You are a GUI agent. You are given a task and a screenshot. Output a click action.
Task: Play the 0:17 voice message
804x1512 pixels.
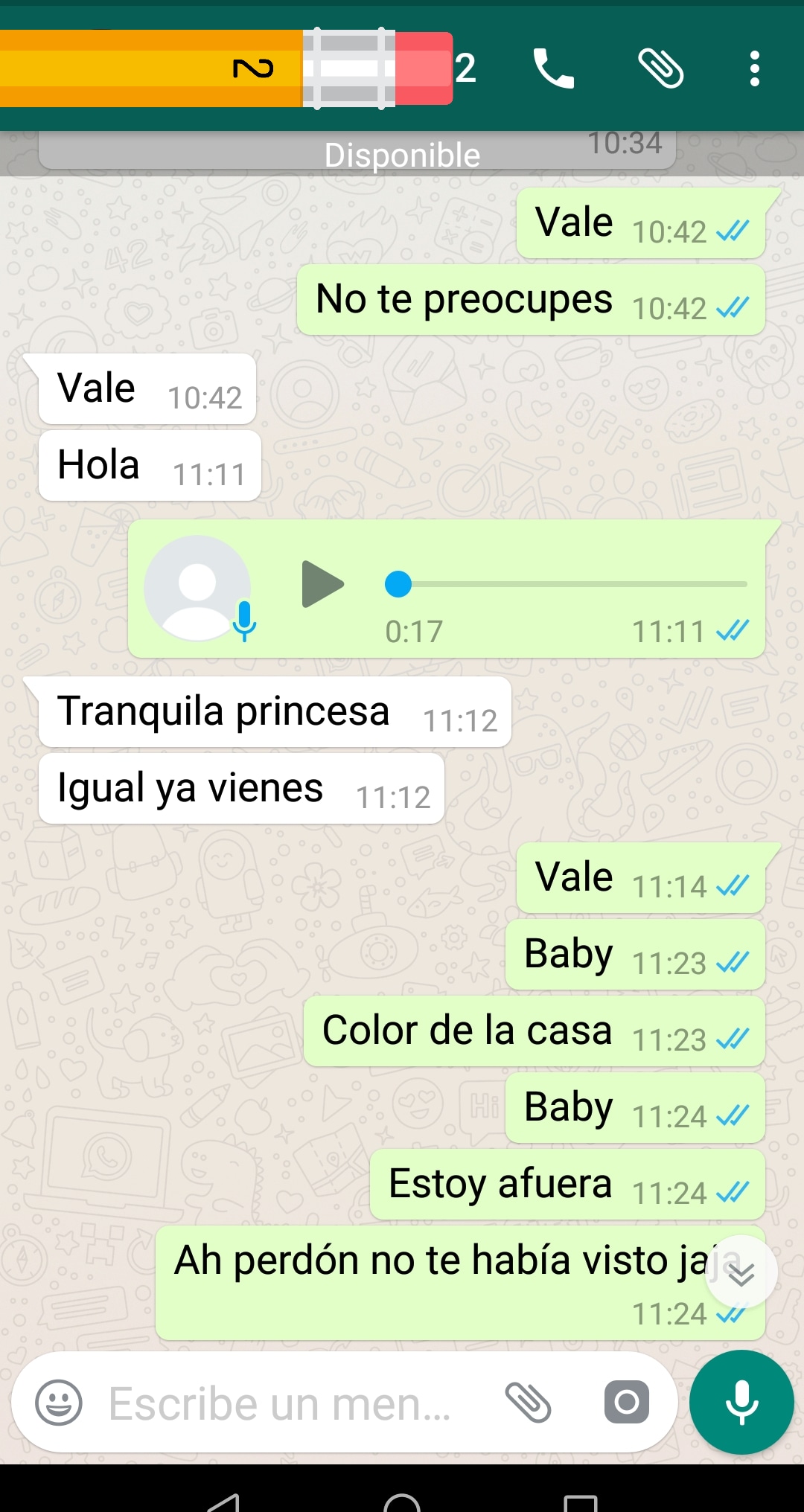click(323, 584)
